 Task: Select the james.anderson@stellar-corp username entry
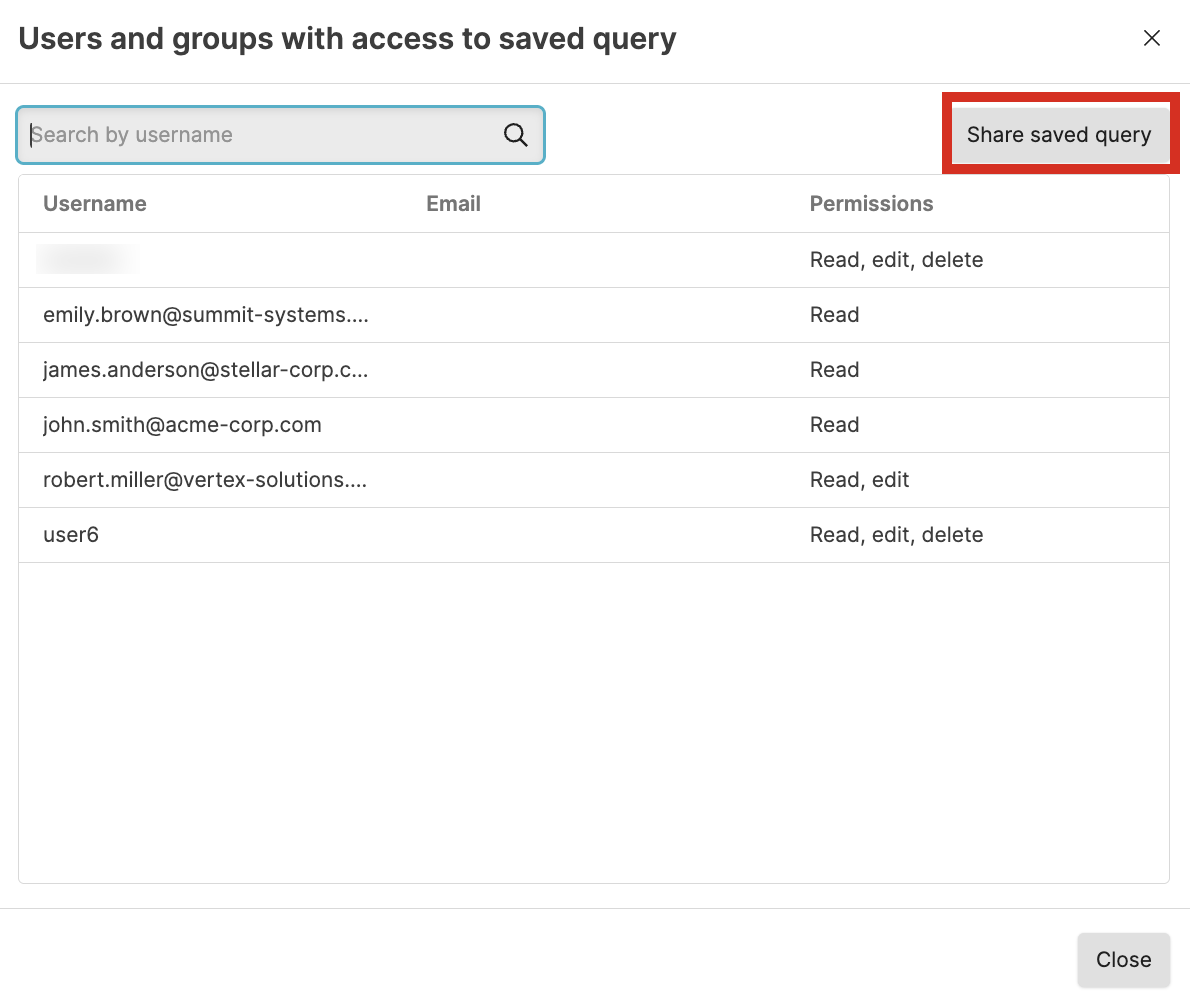point(206,370)
